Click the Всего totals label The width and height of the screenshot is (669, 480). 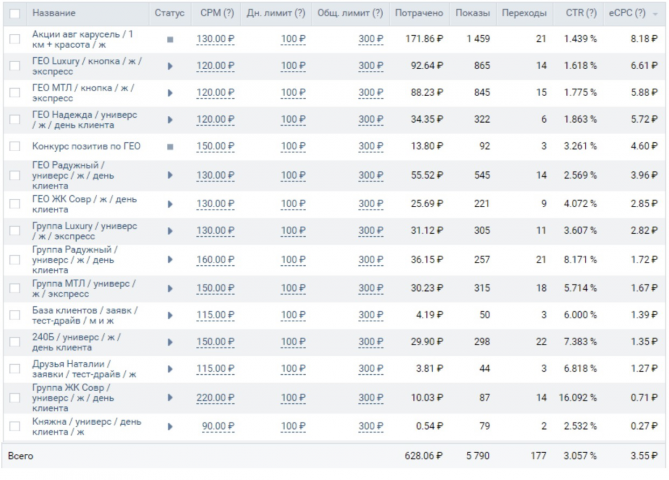(20, 456)
